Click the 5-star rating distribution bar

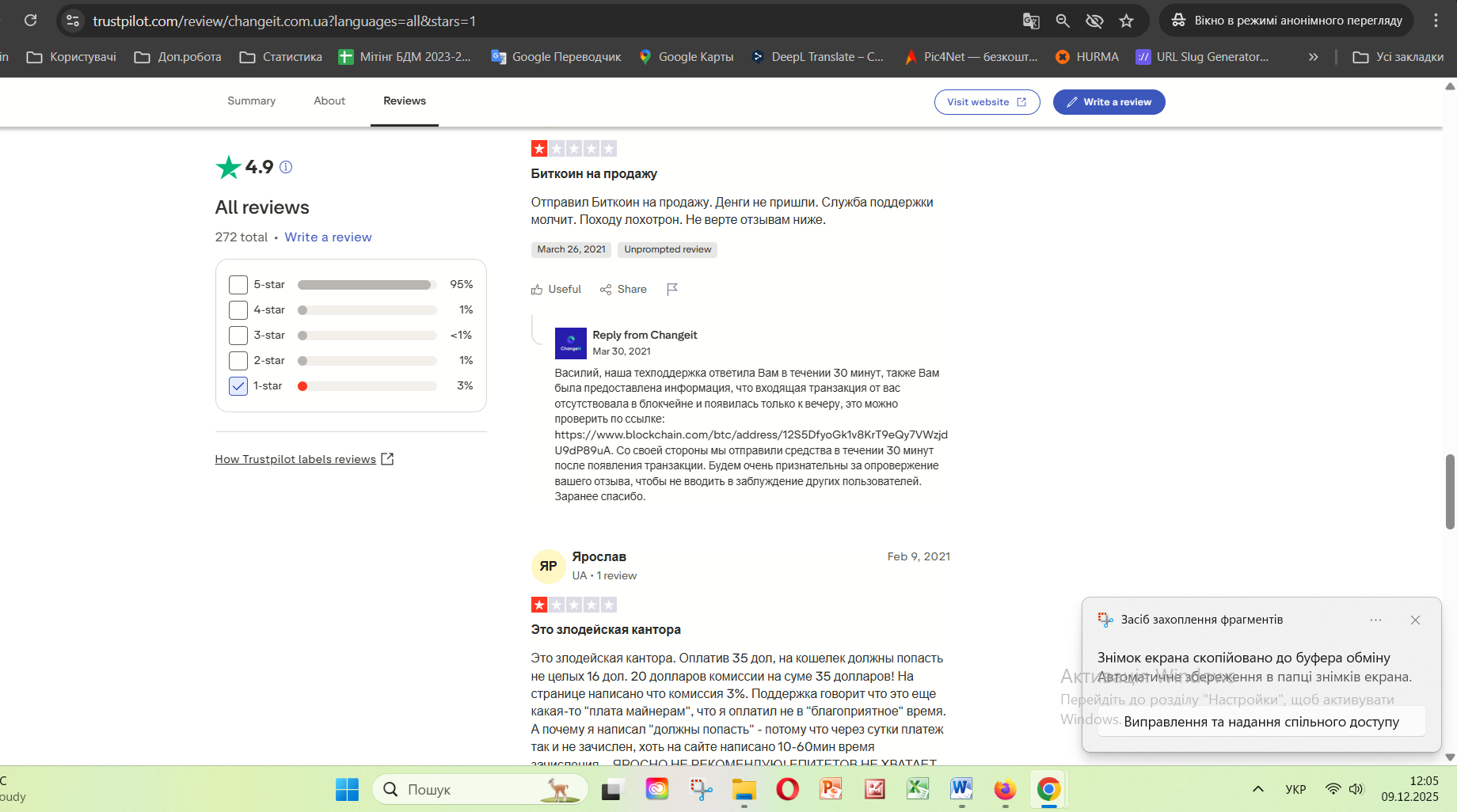[367, 285]
